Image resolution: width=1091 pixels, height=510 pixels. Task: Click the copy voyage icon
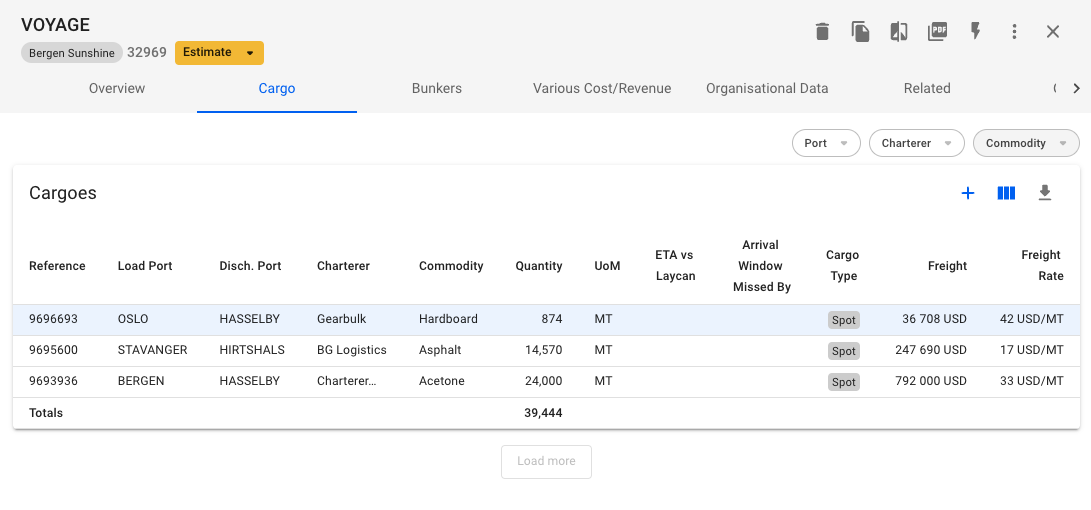(x=860, y=32)
